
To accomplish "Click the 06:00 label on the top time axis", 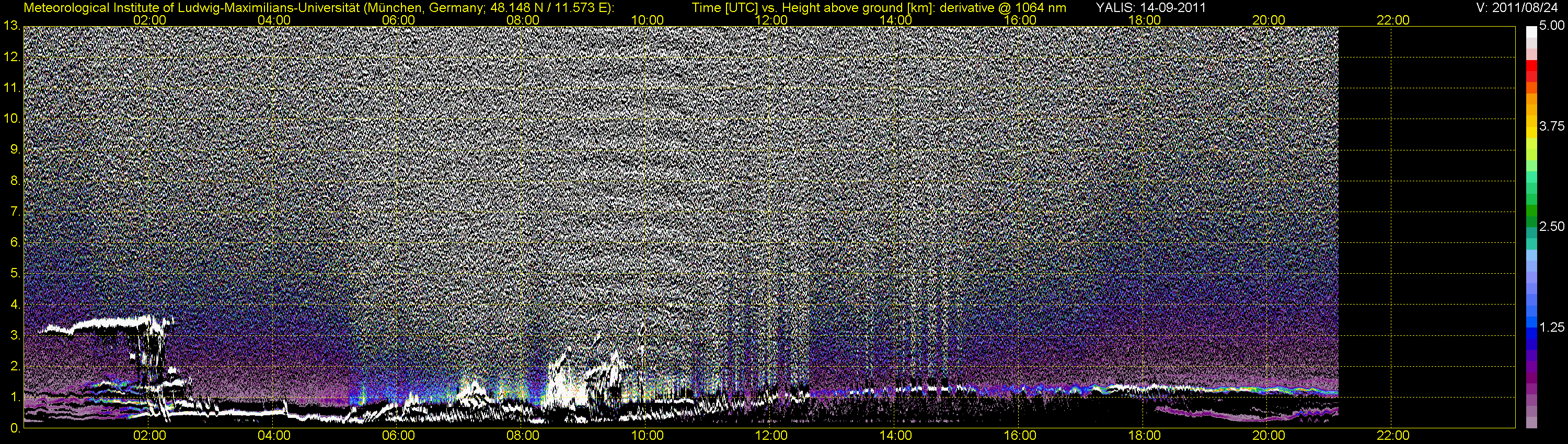I will coord(399,20).
